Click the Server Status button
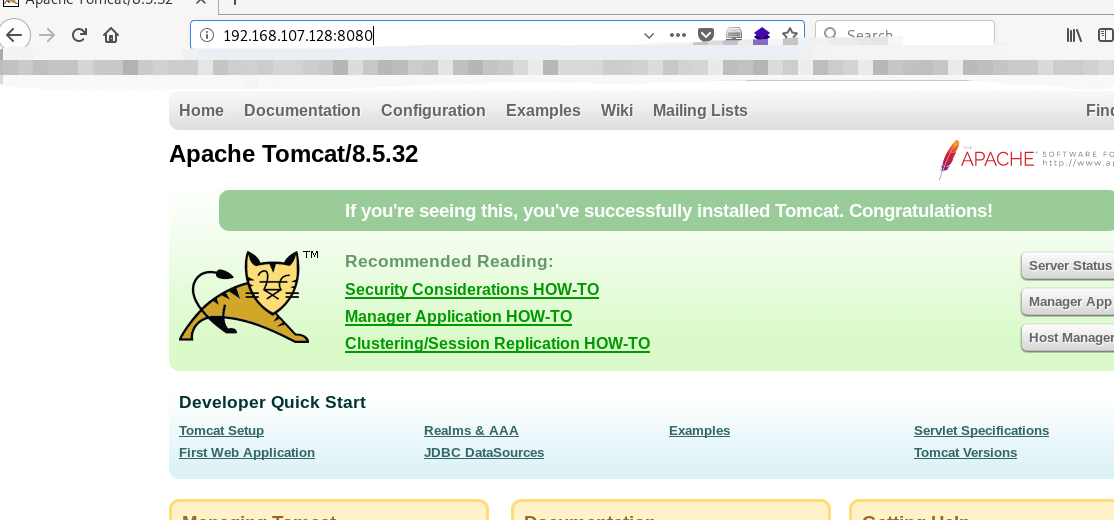Screen dimensions: 1114x520 pos(1068,266)
